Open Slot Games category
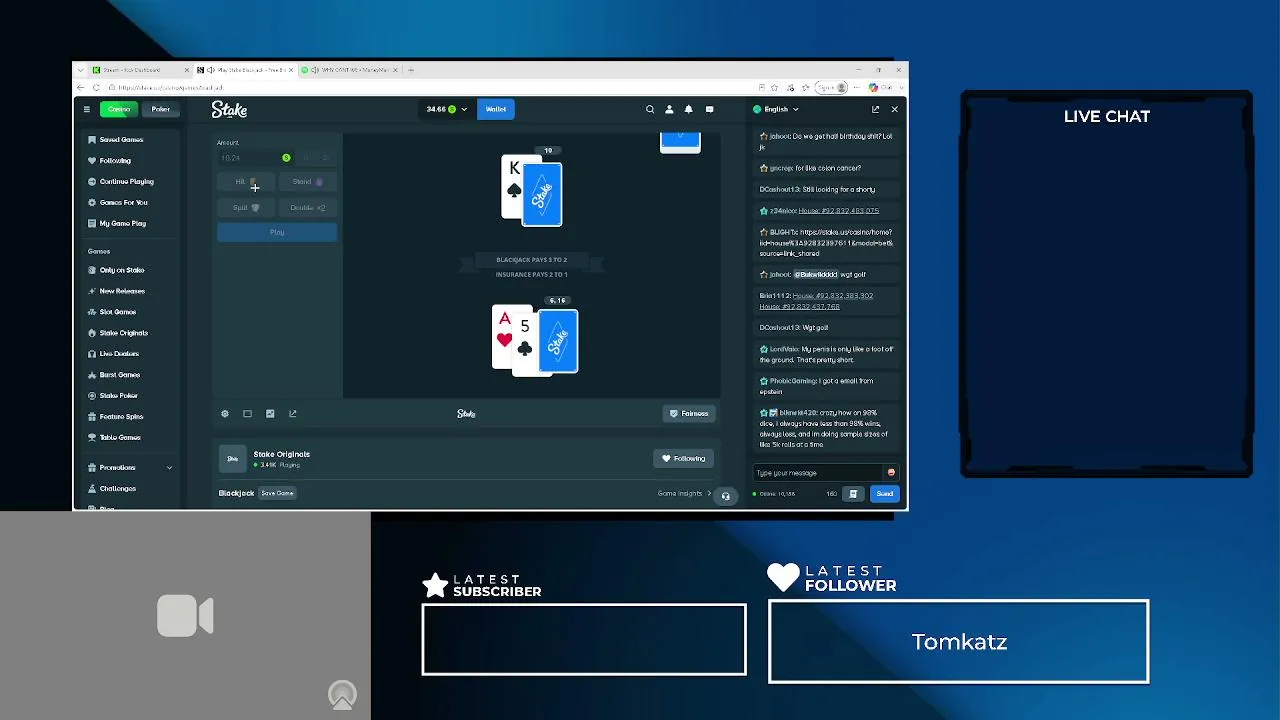 (x=117, y=312)
